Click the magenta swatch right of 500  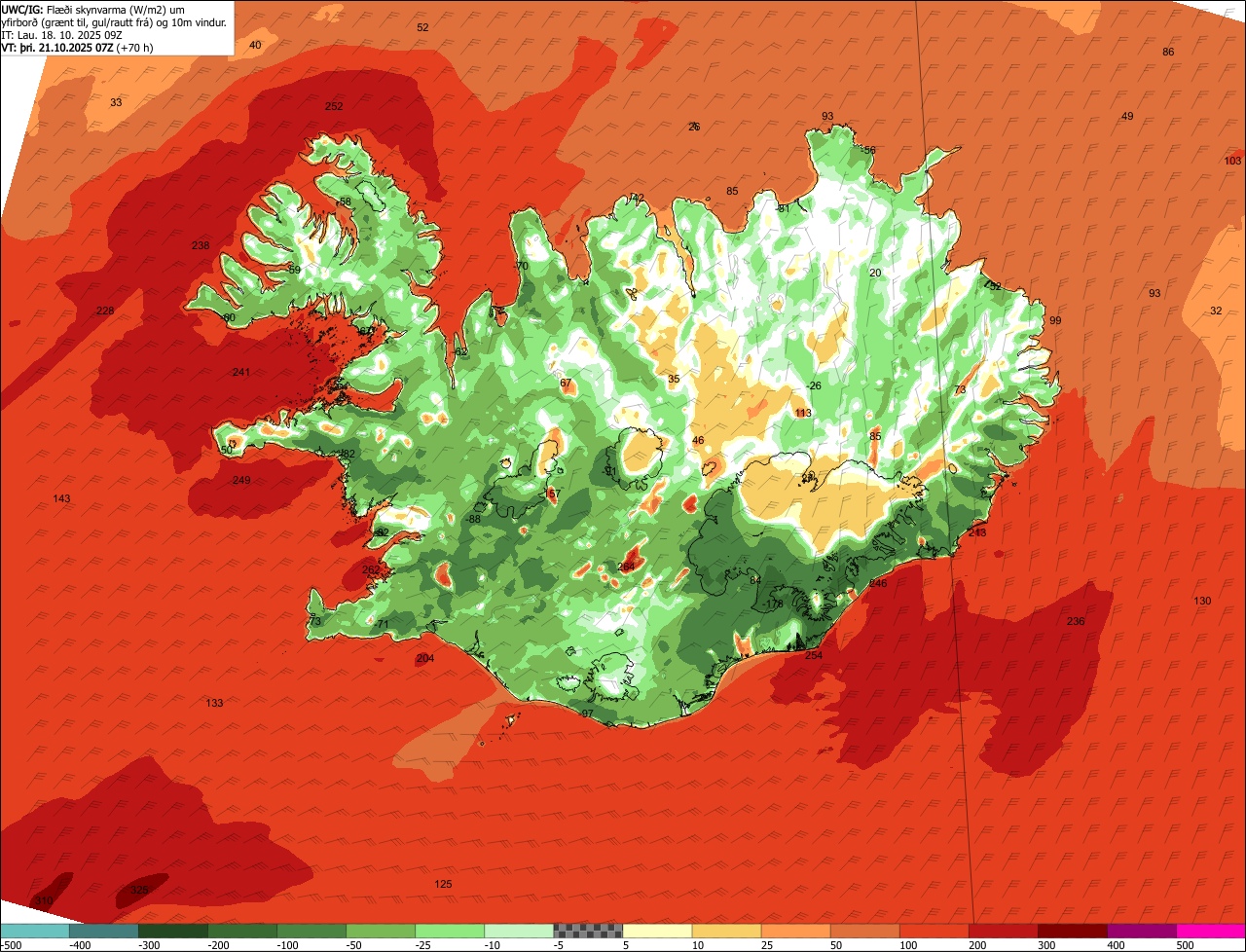pos(1211,931)
